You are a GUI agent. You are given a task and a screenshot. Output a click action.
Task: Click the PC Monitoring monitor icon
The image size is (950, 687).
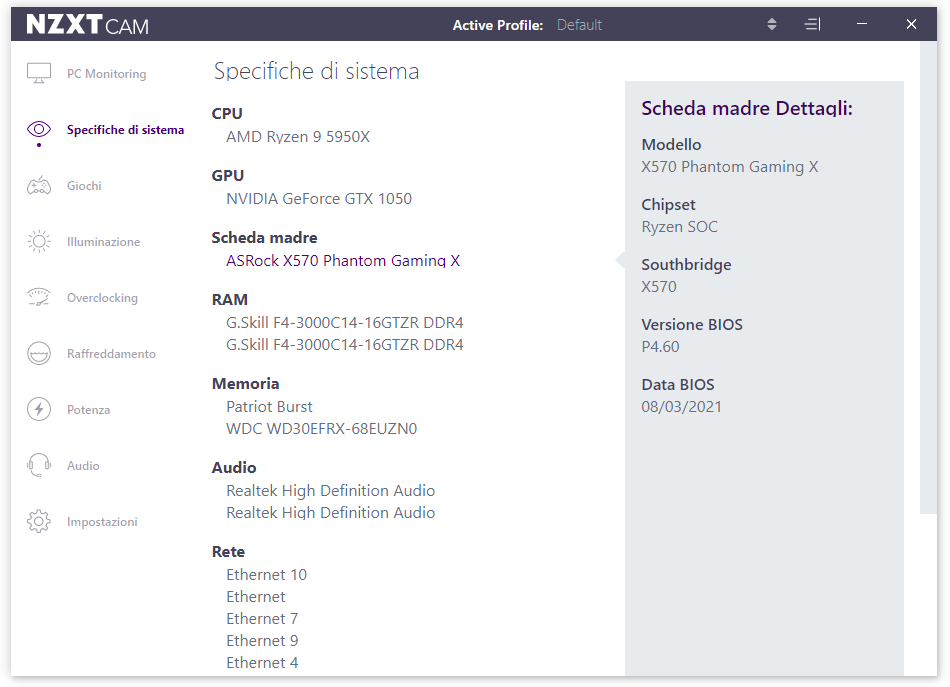click(x=39, y=73)
